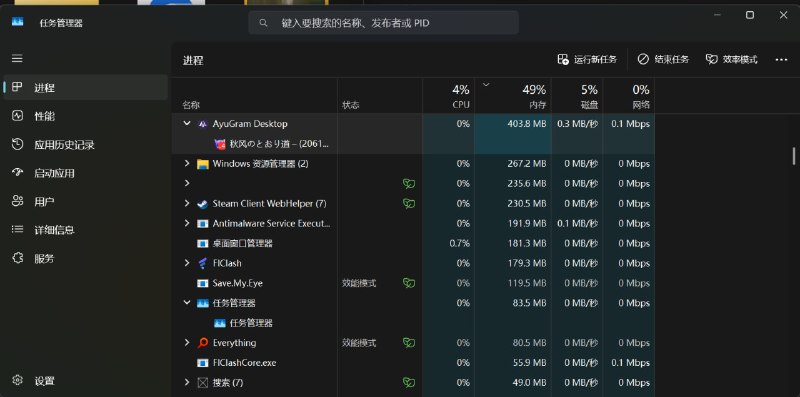
Task: Expand the FlClash process group
Action: 187,263
